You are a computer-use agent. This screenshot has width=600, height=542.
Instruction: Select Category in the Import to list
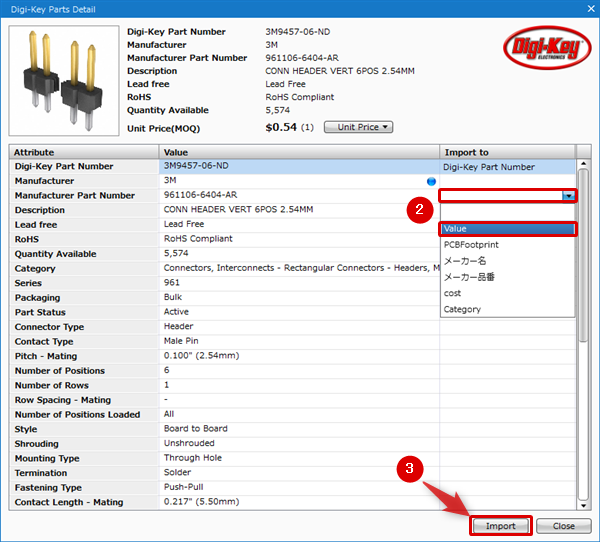coord(507,309)
